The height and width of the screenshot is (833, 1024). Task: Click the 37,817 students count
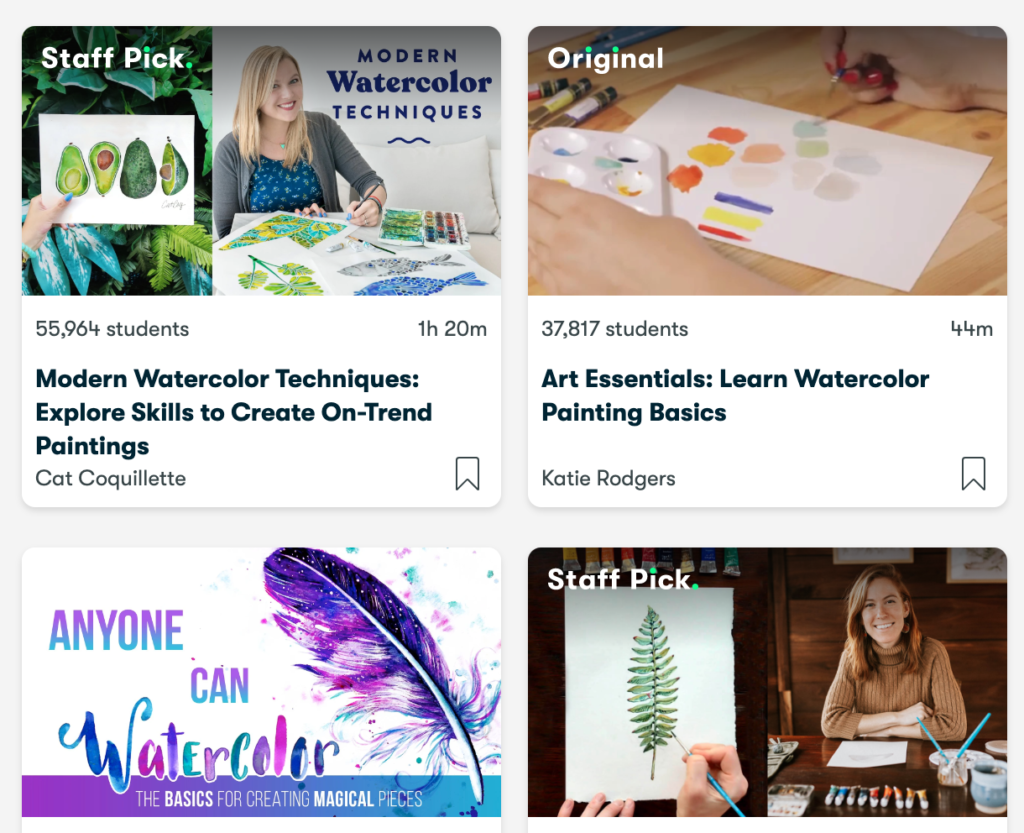(615, 329)
